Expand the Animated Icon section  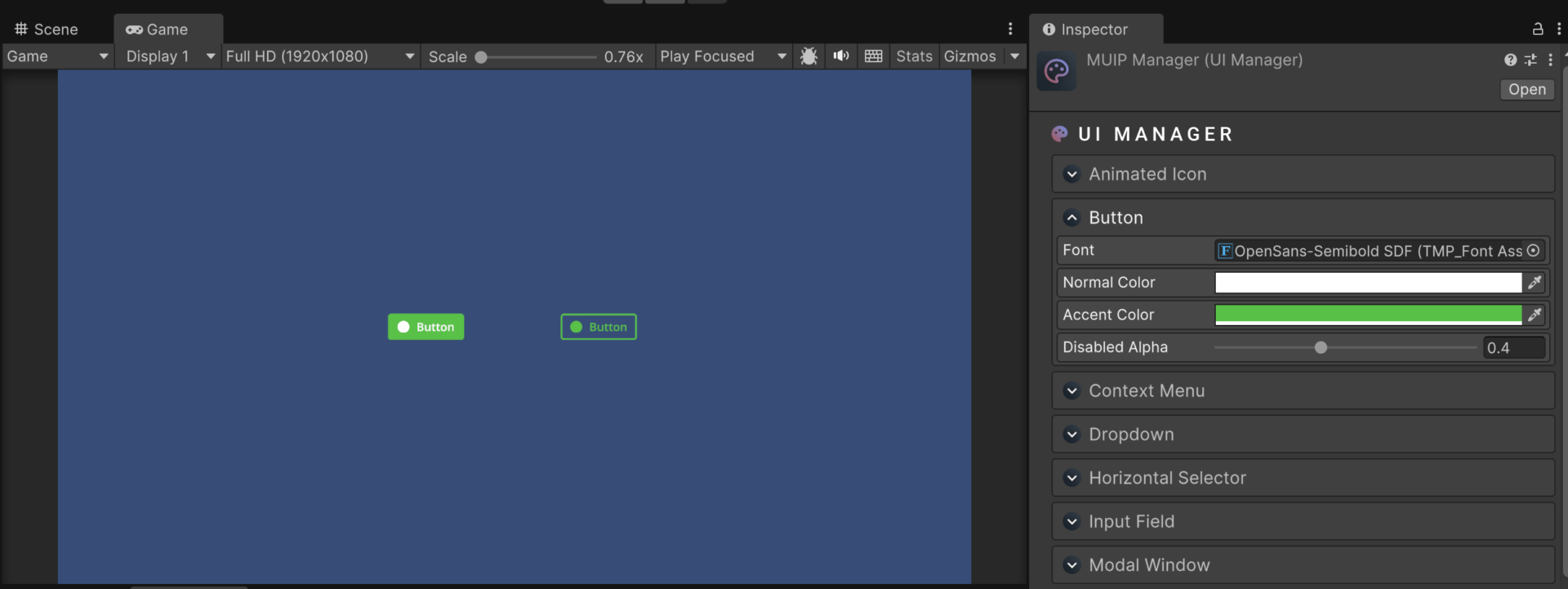click(1303, 174)
